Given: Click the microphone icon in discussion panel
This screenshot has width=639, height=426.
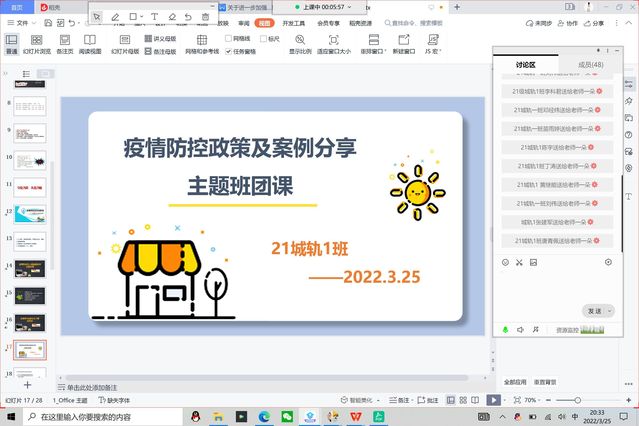Looking at the screenshot, I should point(506,329).
